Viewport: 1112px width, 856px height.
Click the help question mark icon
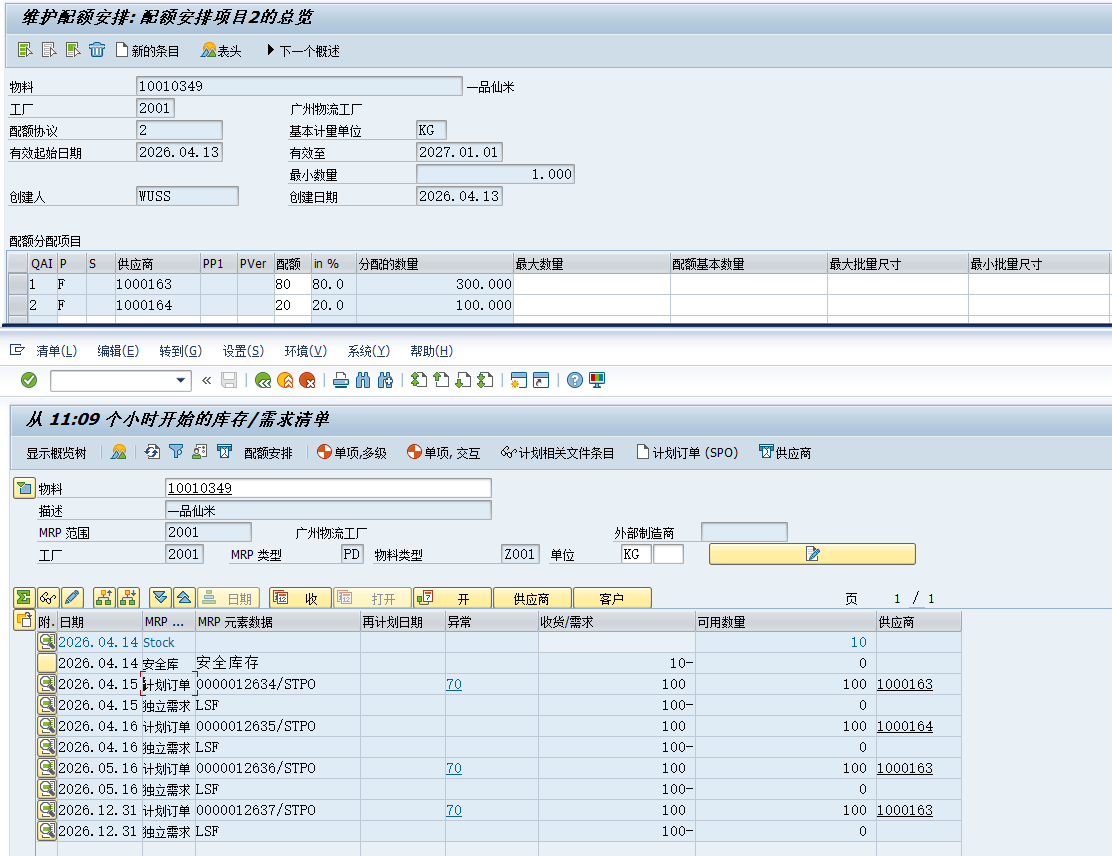(575, 380)
